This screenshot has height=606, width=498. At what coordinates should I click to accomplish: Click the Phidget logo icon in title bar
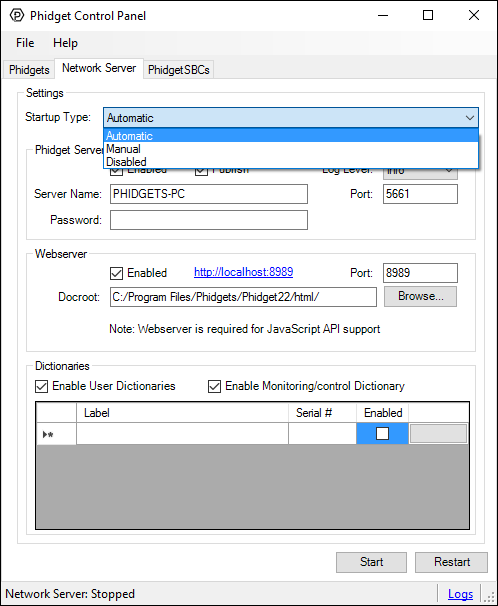[17, 15]
